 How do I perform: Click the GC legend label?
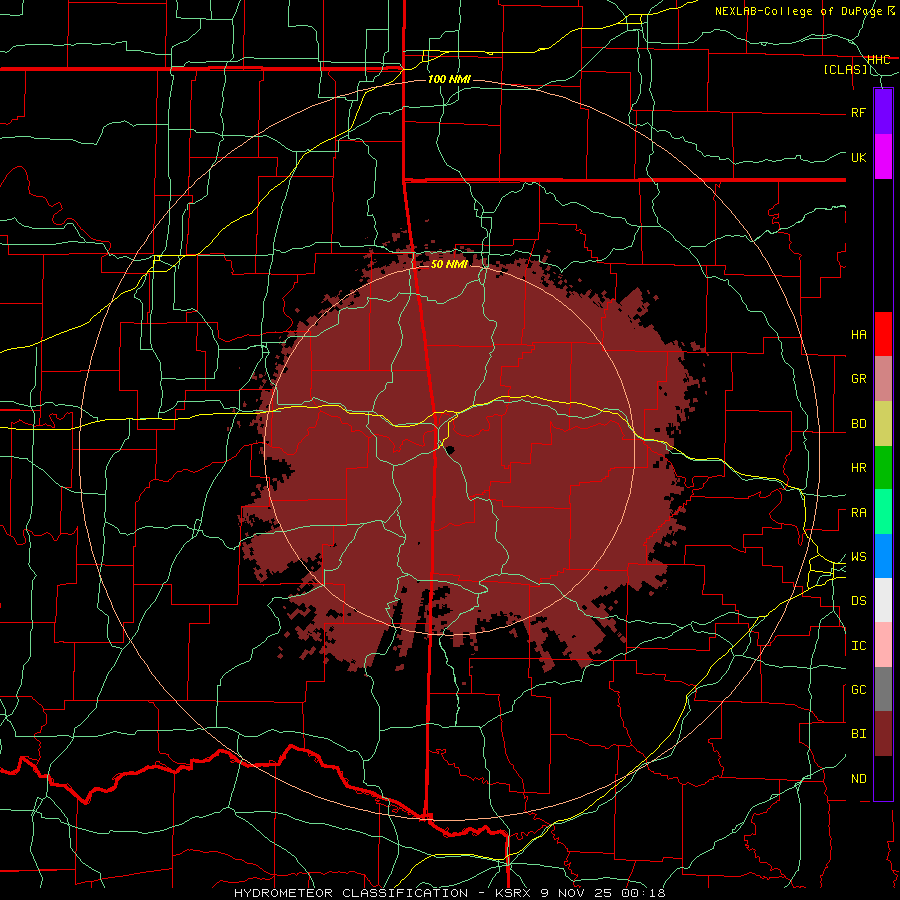tap(858, 690)
